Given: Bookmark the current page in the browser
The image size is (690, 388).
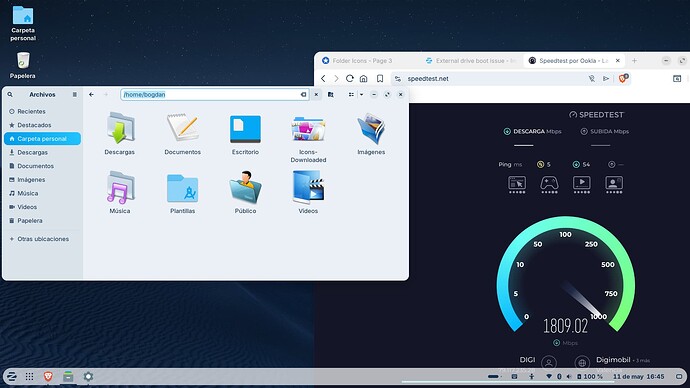Looking at the screenshot, I should 380,78.
